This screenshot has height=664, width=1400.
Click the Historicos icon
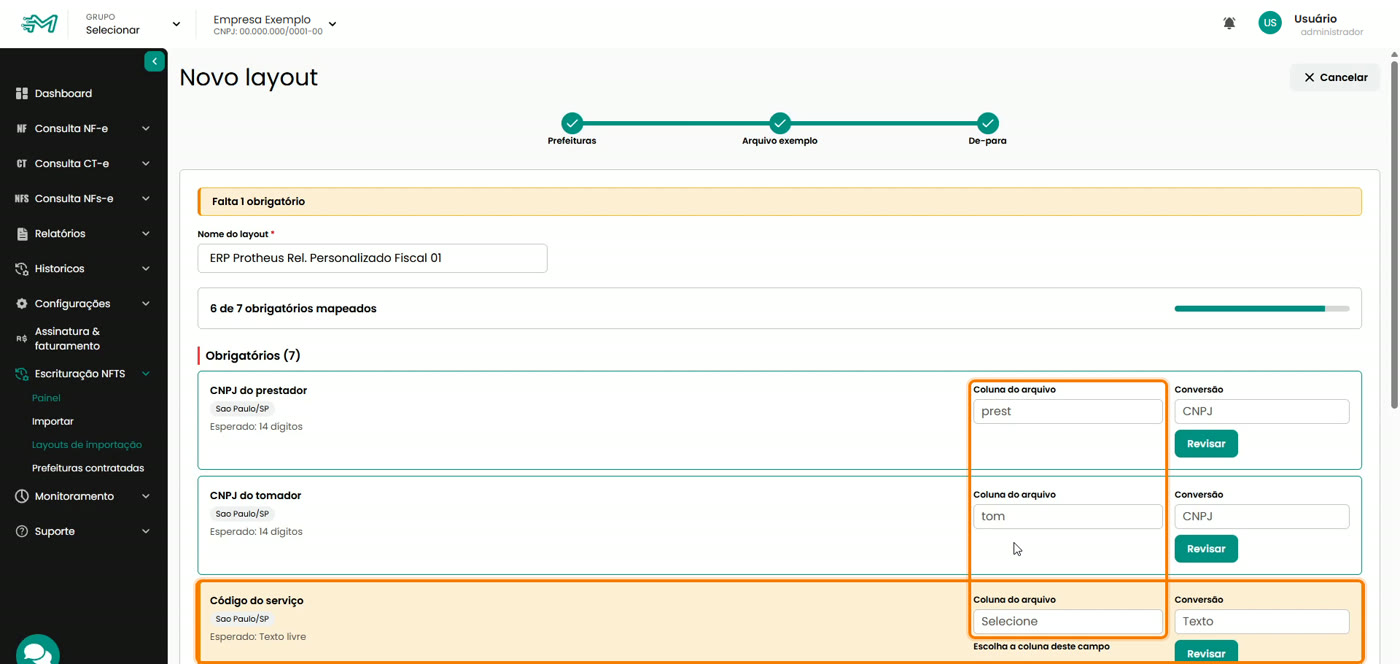pyautogui.click(x=22, y=269)
